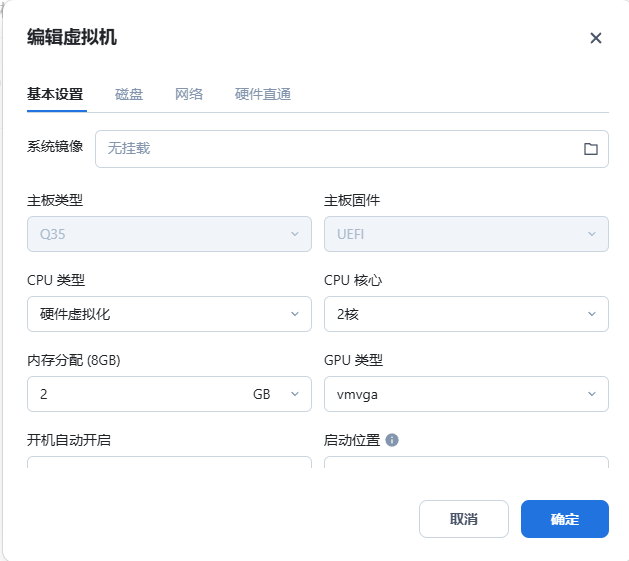
Task: Select the 硬件直通 tab
Action: (x=263, y=94)
